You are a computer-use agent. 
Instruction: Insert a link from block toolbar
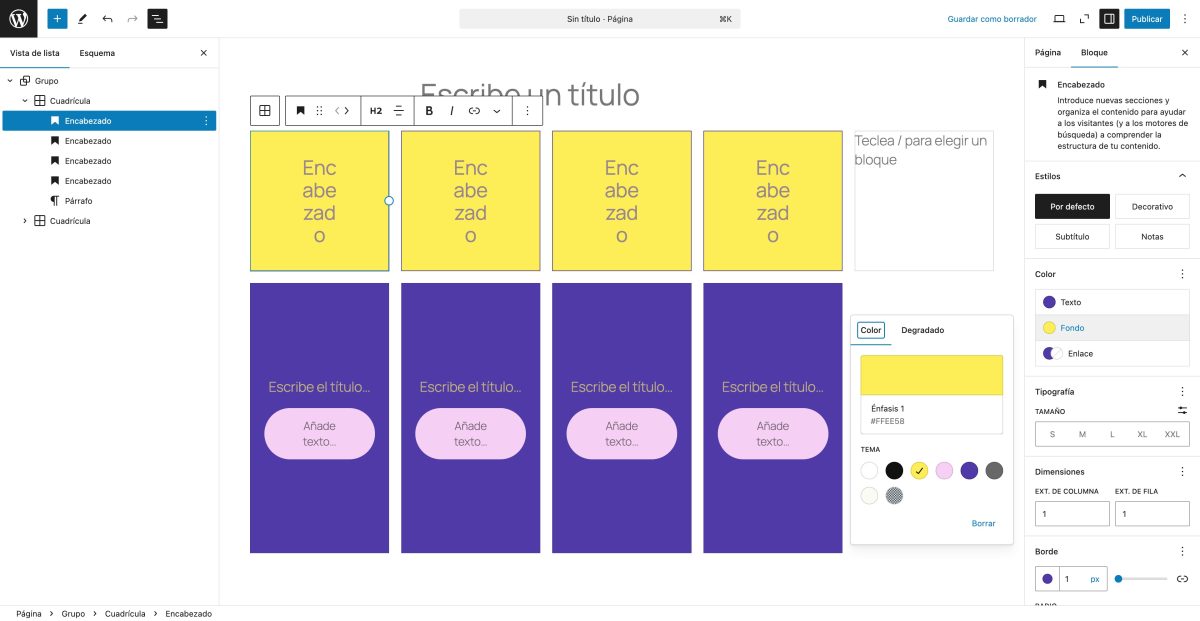tap(474, 111)
